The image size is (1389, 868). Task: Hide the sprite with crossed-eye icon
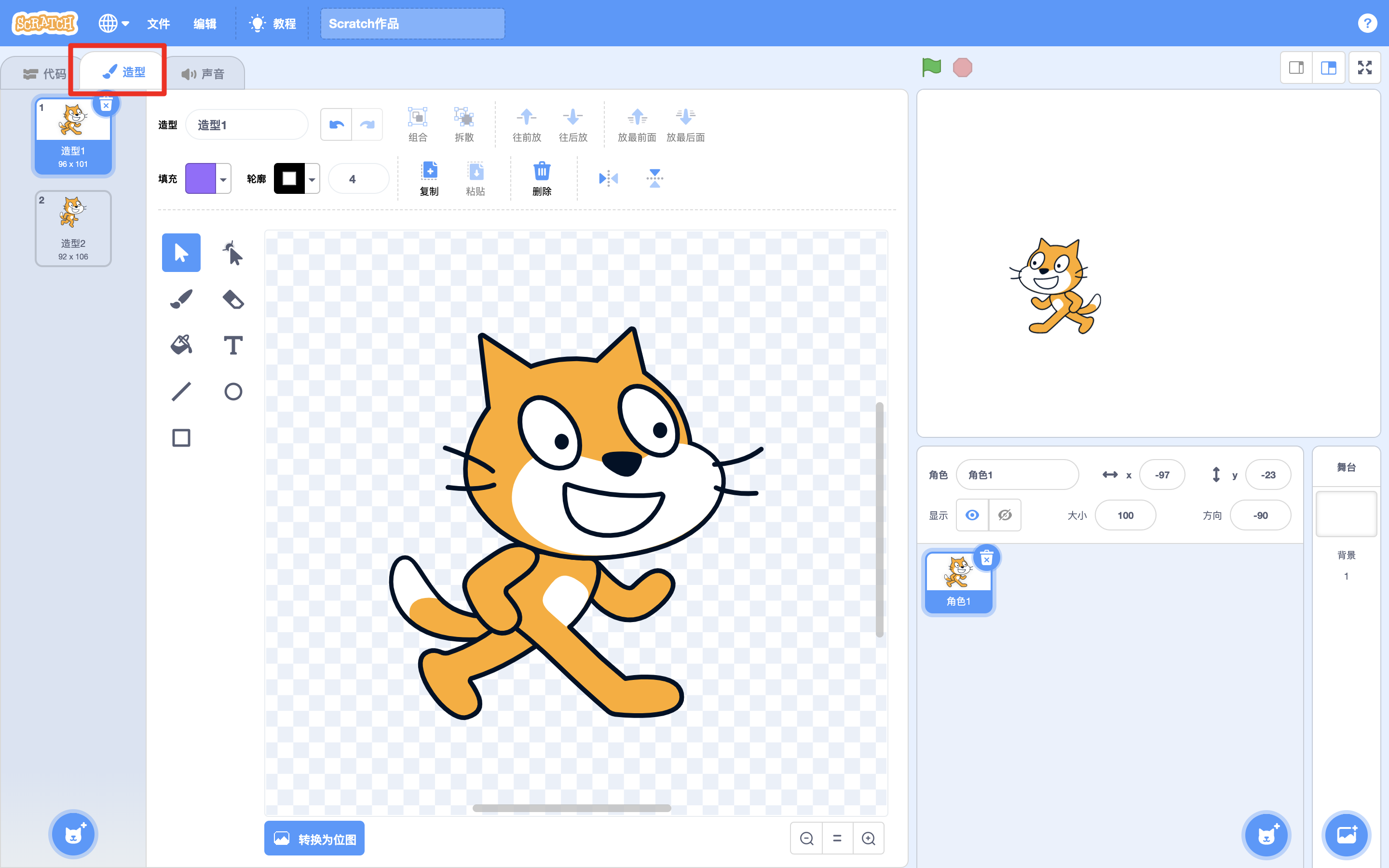1005,515
